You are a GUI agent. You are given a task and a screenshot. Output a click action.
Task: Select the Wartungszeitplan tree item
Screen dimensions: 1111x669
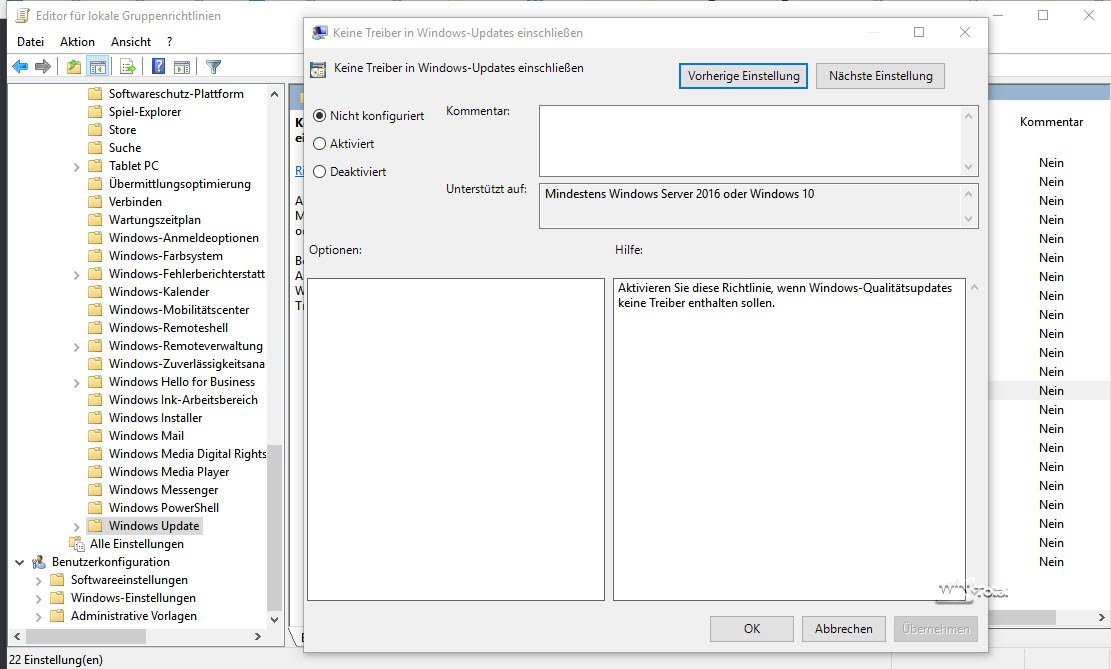point(154,220)
